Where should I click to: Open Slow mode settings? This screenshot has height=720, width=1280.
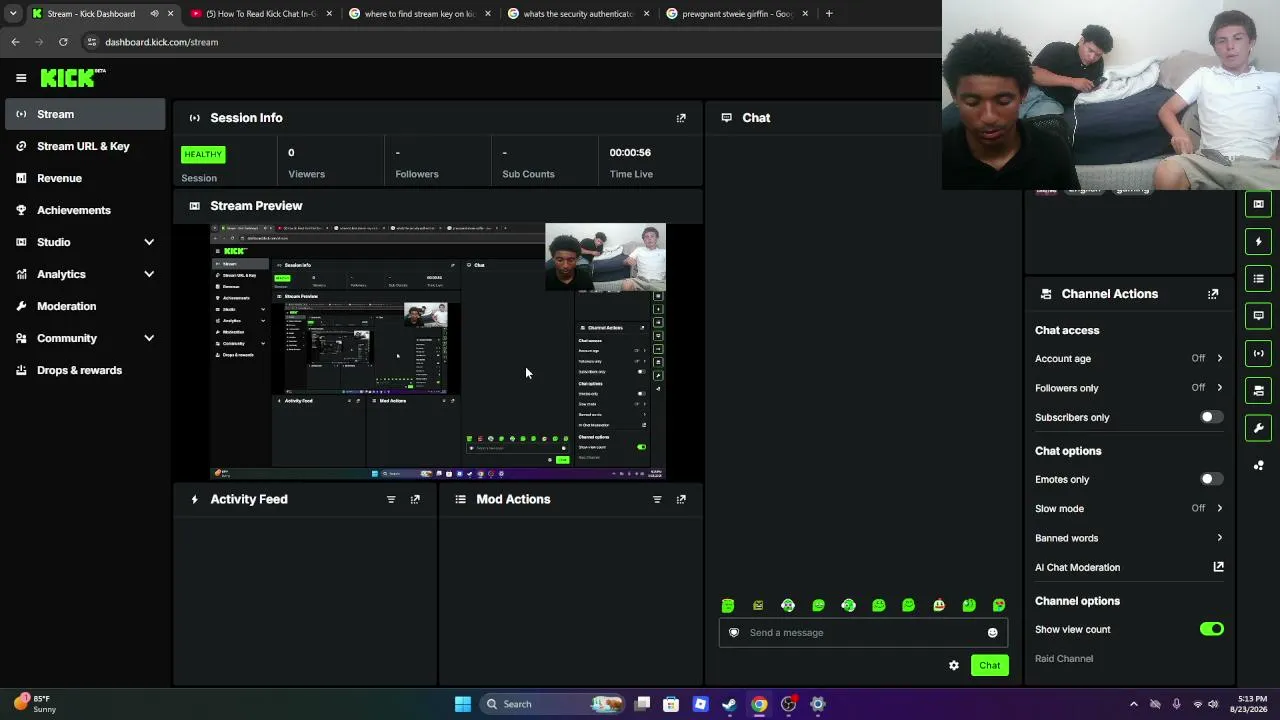tap(1129, 508)
